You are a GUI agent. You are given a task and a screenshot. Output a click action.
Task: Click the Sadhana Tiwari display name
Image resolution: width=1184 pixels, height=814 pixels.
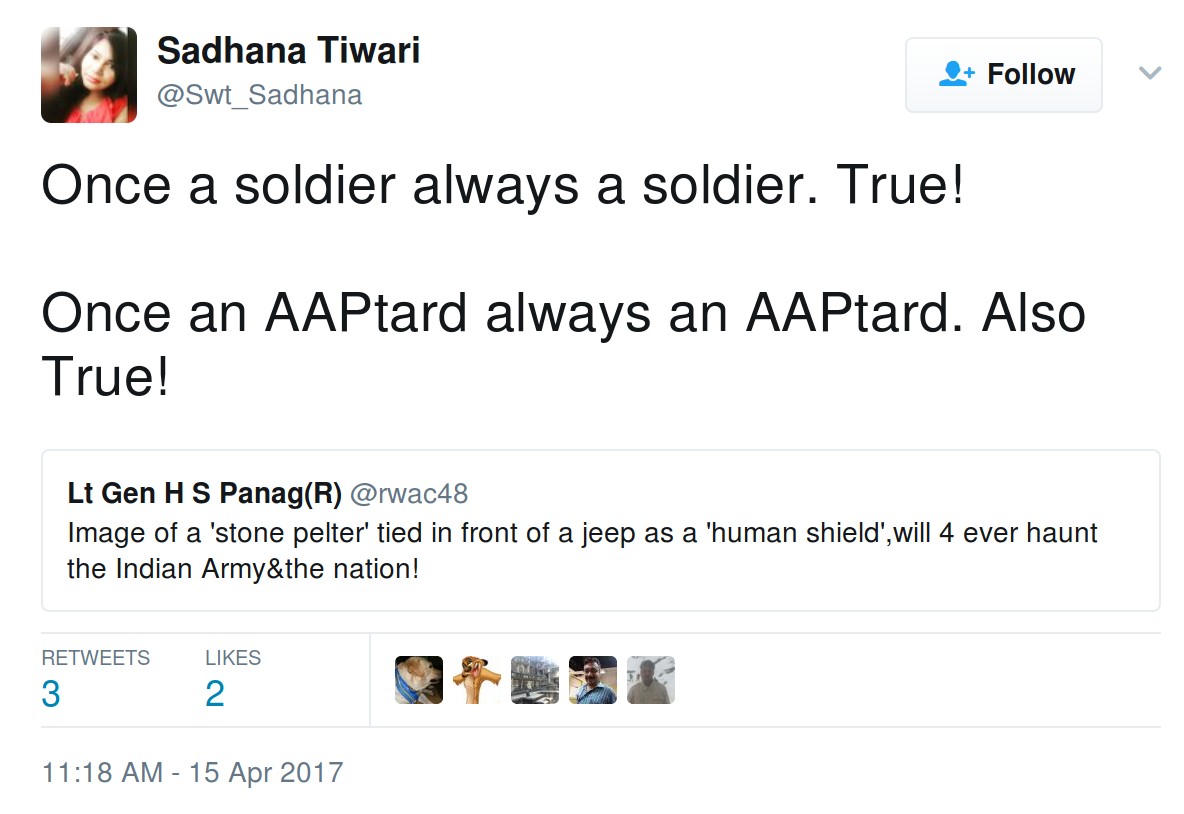(288, 50)
